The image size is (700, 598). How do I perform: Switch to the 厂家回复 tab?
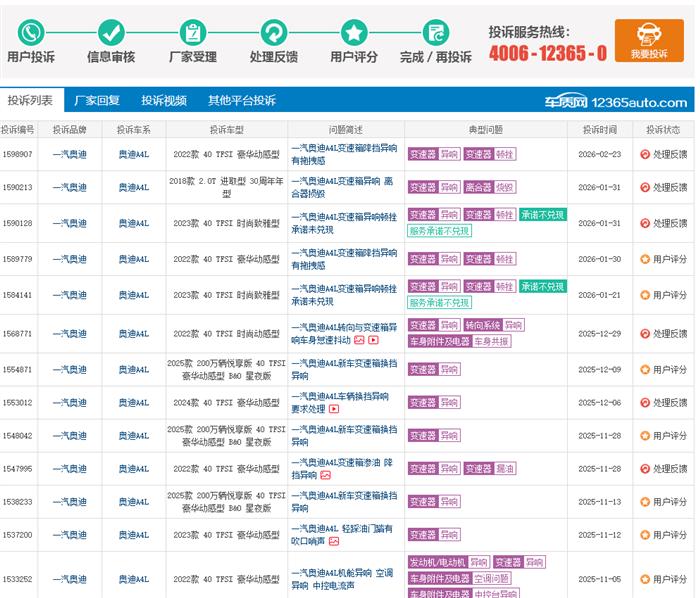96,100
